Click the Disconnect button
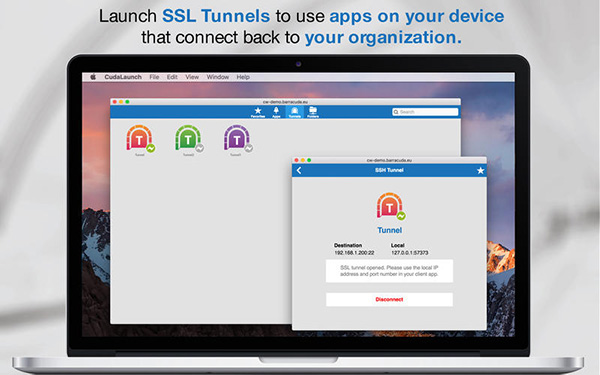Image resolution: width=600 pixels, height=375 pixels. click(389, 300)
